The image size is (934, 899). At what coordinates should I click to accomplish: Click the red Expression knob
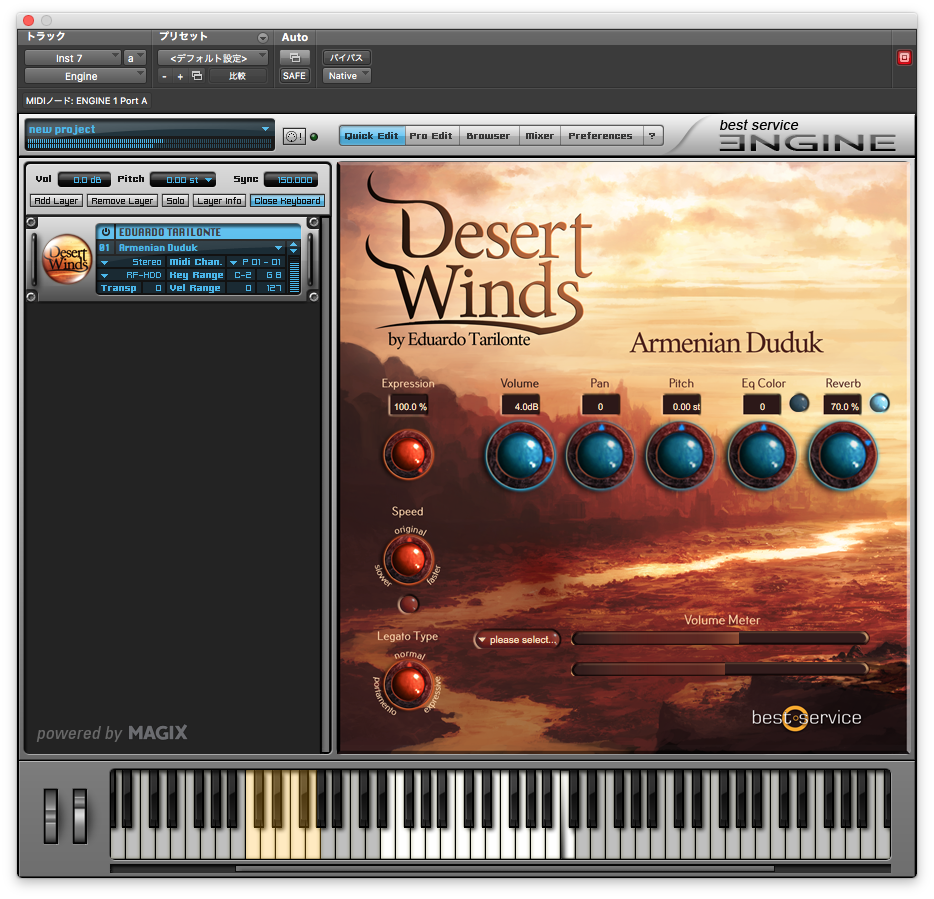point(408,455)
